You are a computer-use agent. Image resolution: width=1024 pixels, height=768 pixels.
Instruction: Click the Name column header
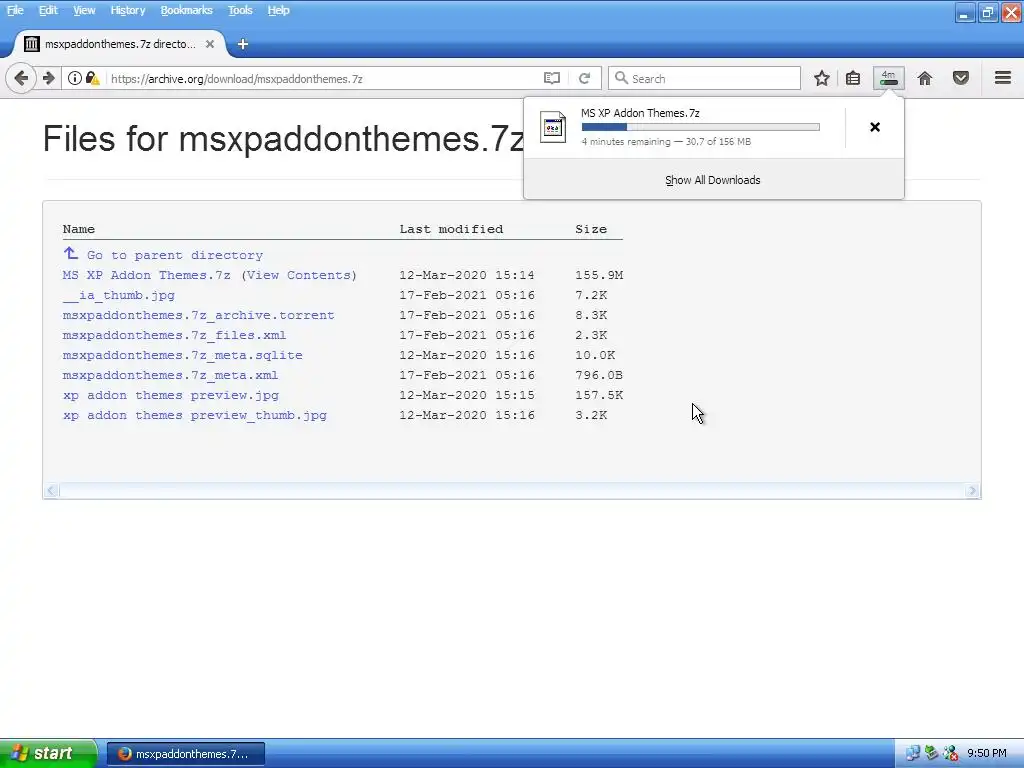78,229
